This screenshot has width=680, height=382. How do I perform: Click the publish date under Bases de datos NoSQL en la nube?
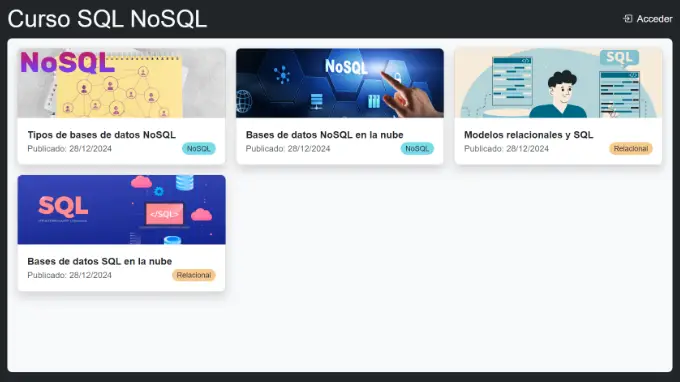[x=288, y=149]
